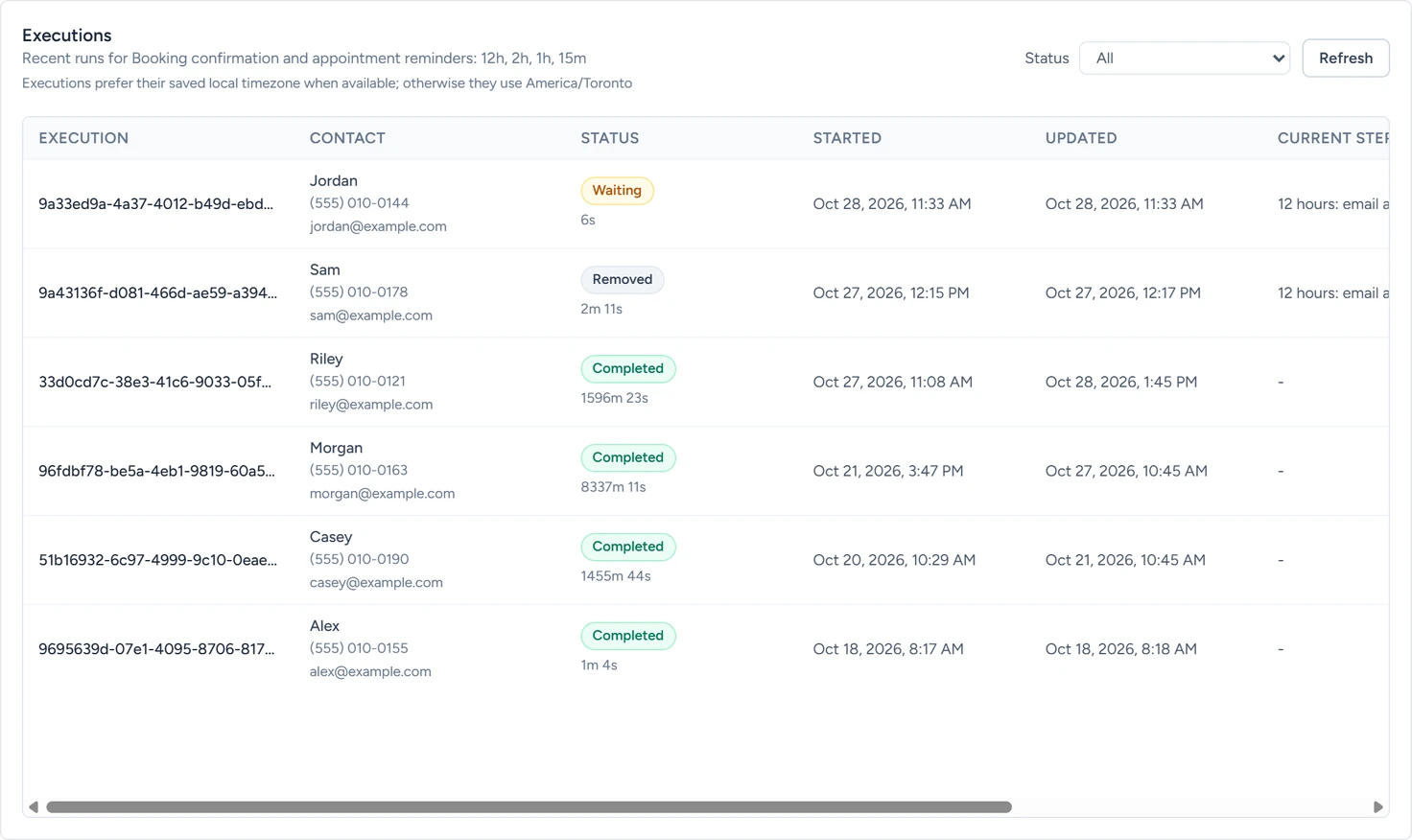Click started time Oct 20, 2026, 10:29 AM
The height and width of the screenshot is (840, 1412).
(894, 561)
